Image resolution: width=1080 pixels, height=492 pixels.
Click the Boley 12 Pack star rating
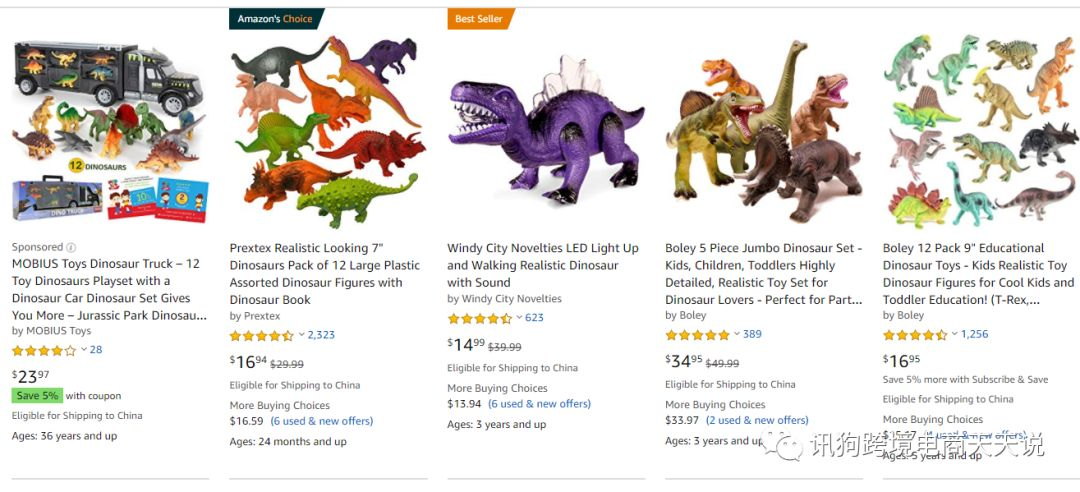coord(914,335)
